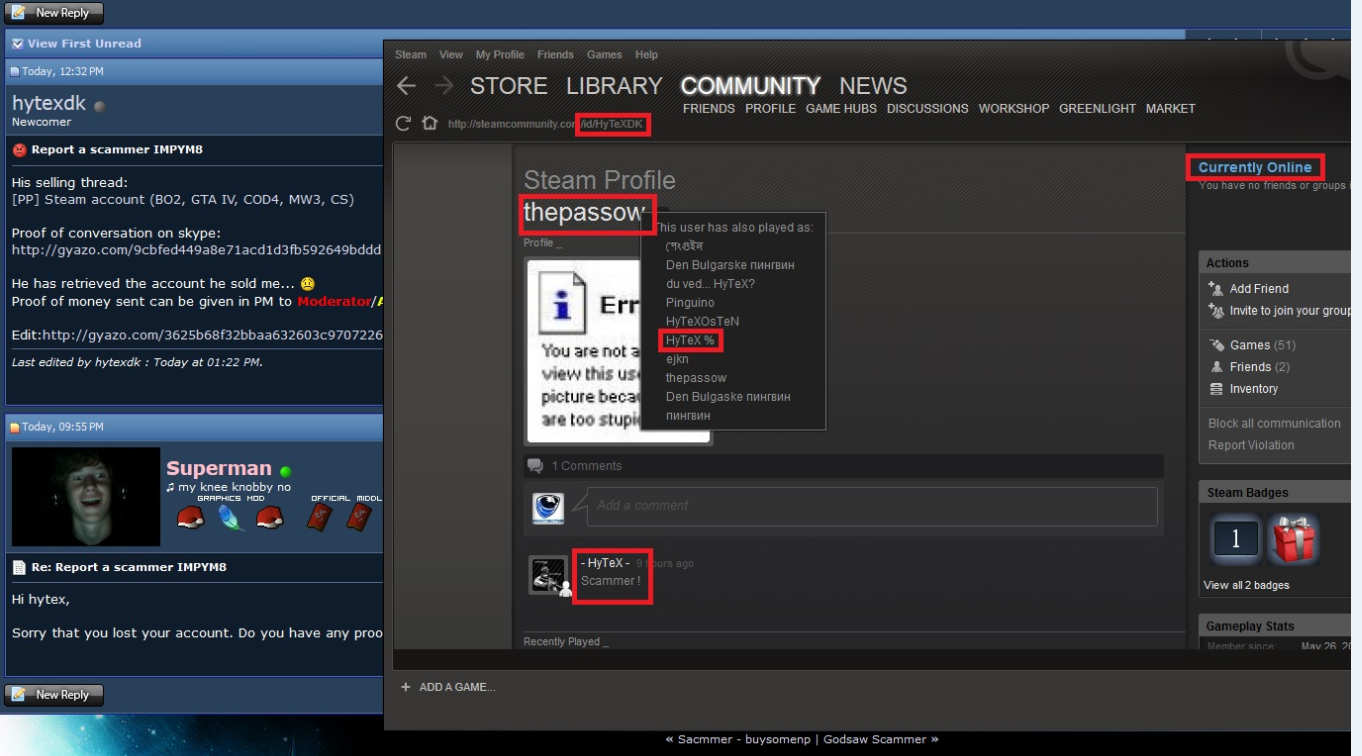The height and width of the screenshot is (756, 1362).
Task: Click the document icon beside the Re: Report title
Action: coord(19,567)
